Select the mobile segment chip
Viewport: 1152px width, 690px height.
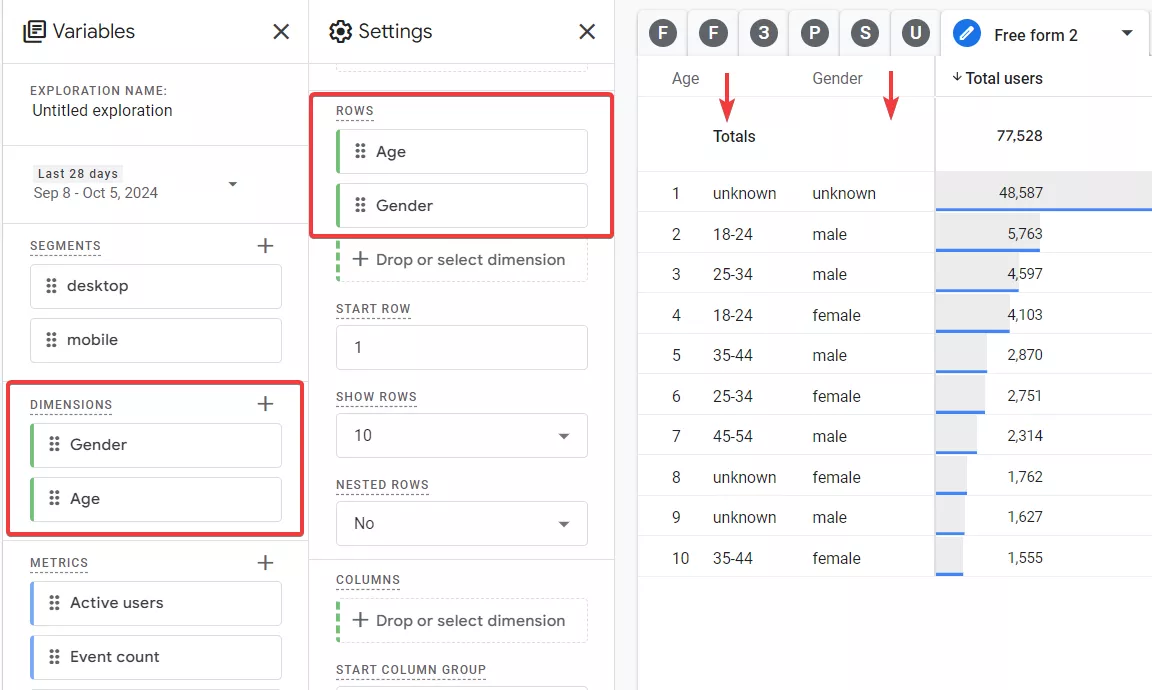click(156, 339)
